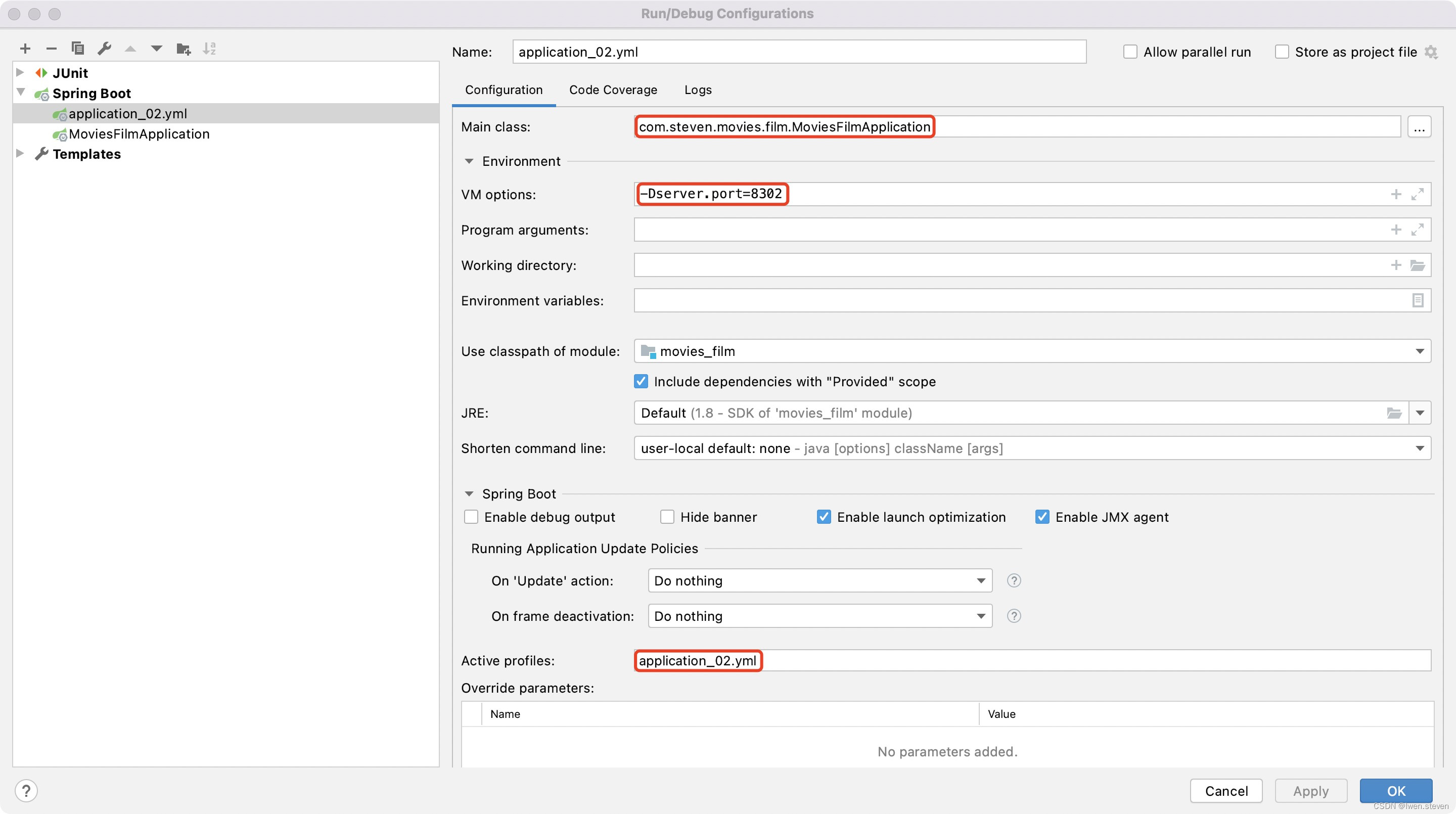
Task: Open the Working directory folder browser
Action: coord(1417,265)
